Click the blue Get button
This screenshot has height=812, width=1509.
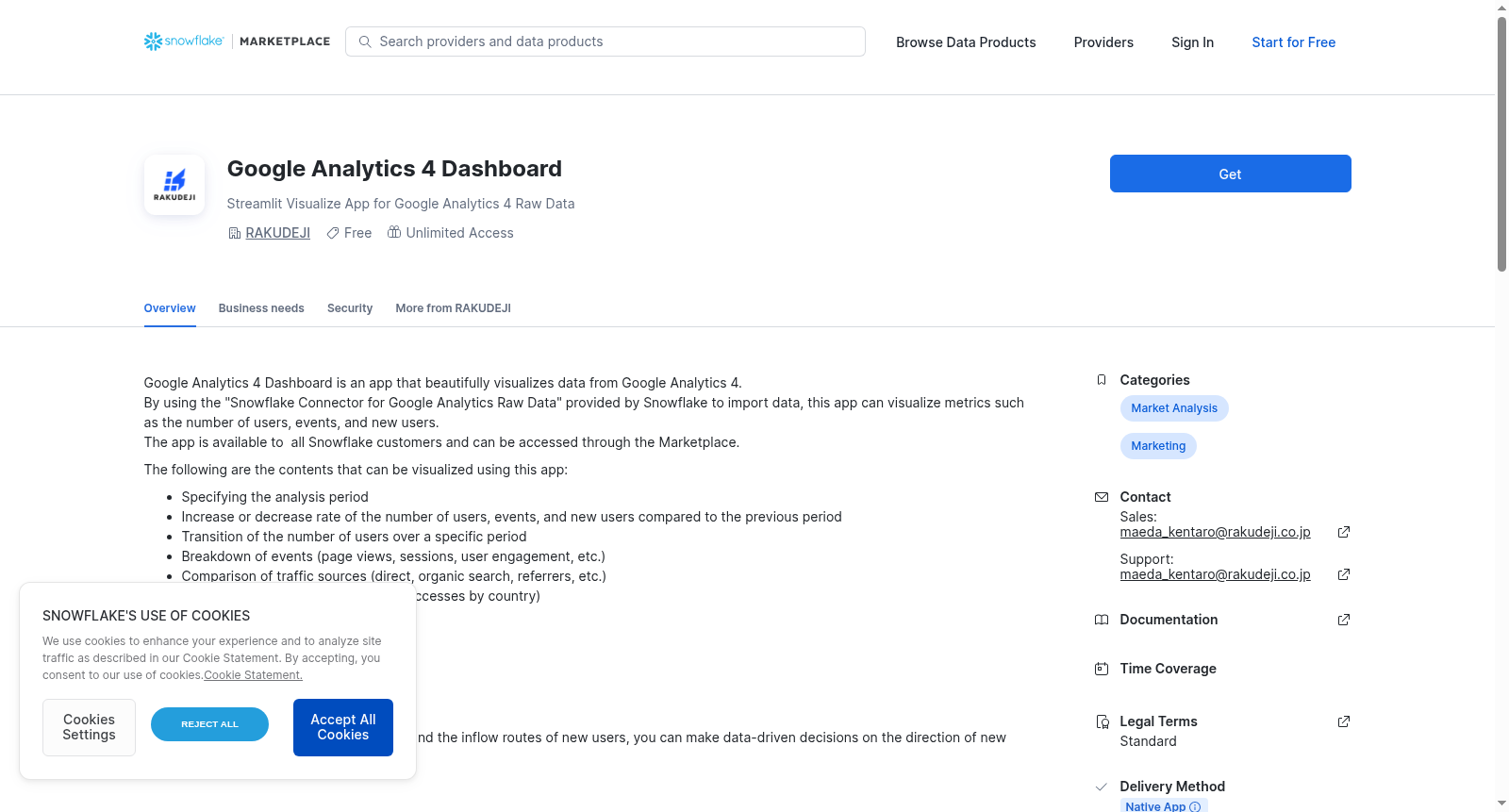(x=1230, y=174)
